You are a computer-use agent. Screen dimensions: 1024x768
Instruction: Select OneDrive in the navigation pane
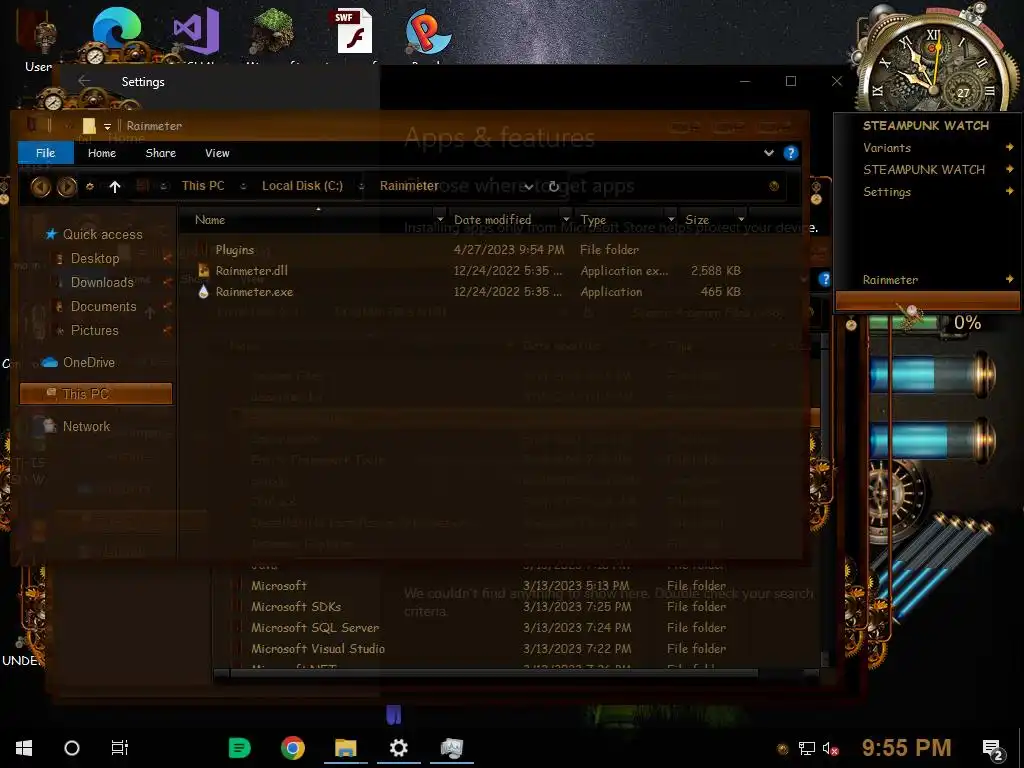[89, 362]
